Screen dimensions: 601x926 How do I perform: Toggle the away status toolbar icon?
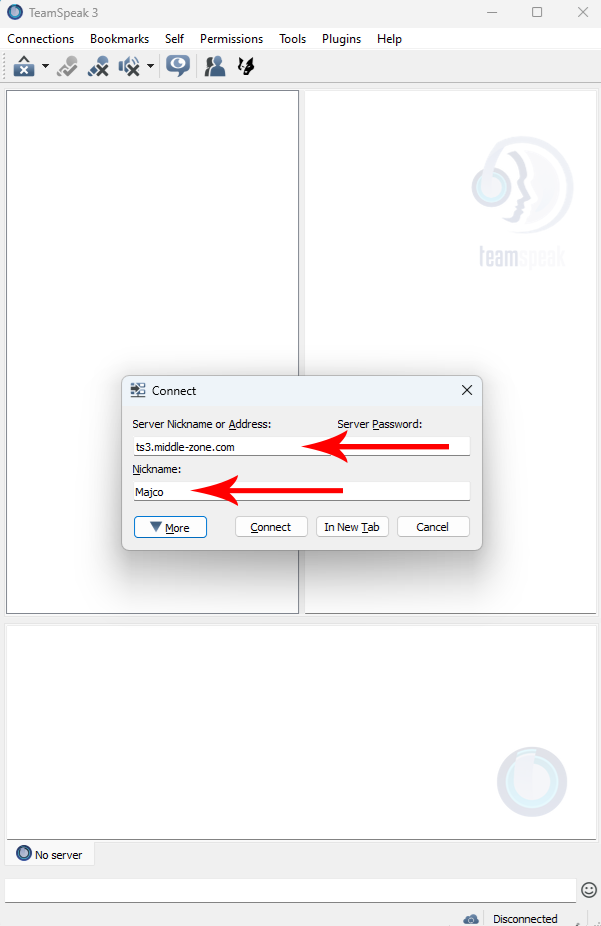point(67,66)
